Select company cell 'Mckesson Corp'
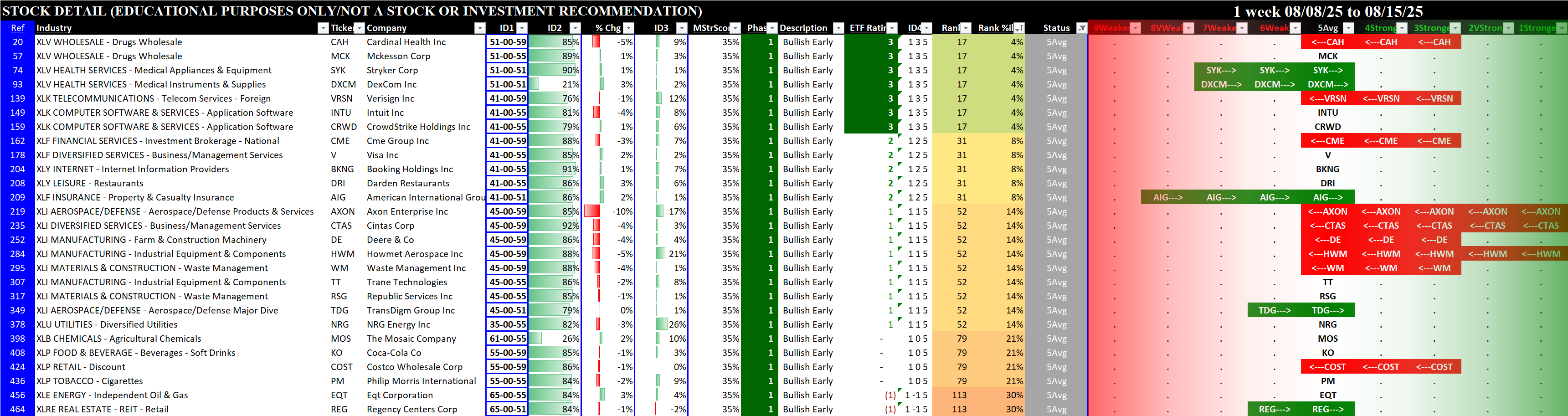 [398, 56]
